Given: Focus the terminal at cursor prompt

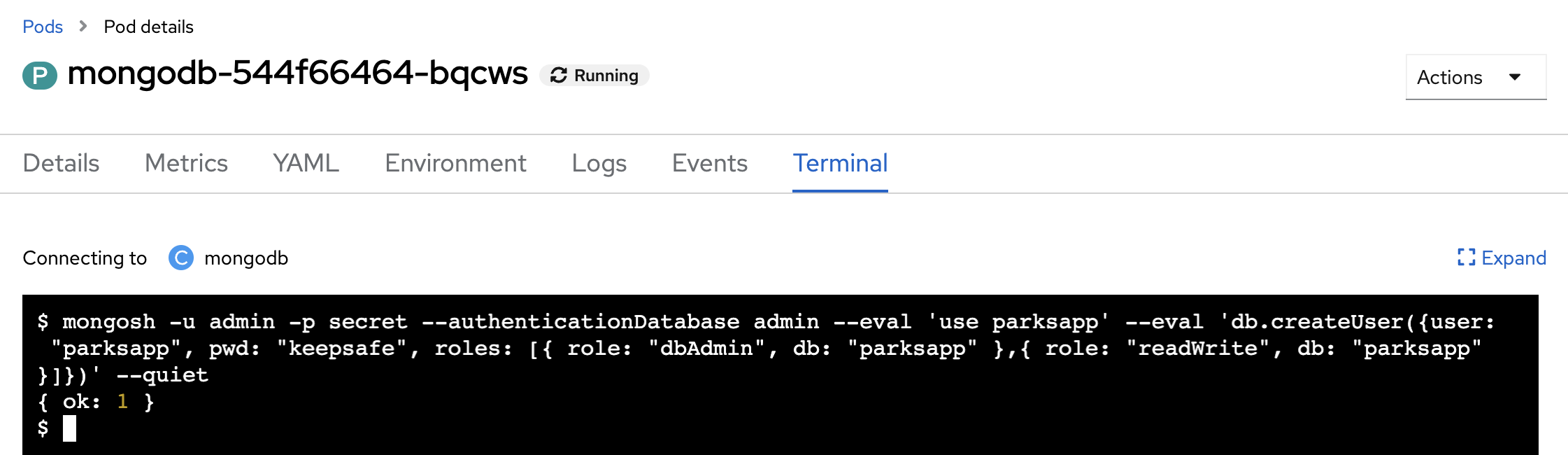Looking at the screenshot, I should pos(69,428).
